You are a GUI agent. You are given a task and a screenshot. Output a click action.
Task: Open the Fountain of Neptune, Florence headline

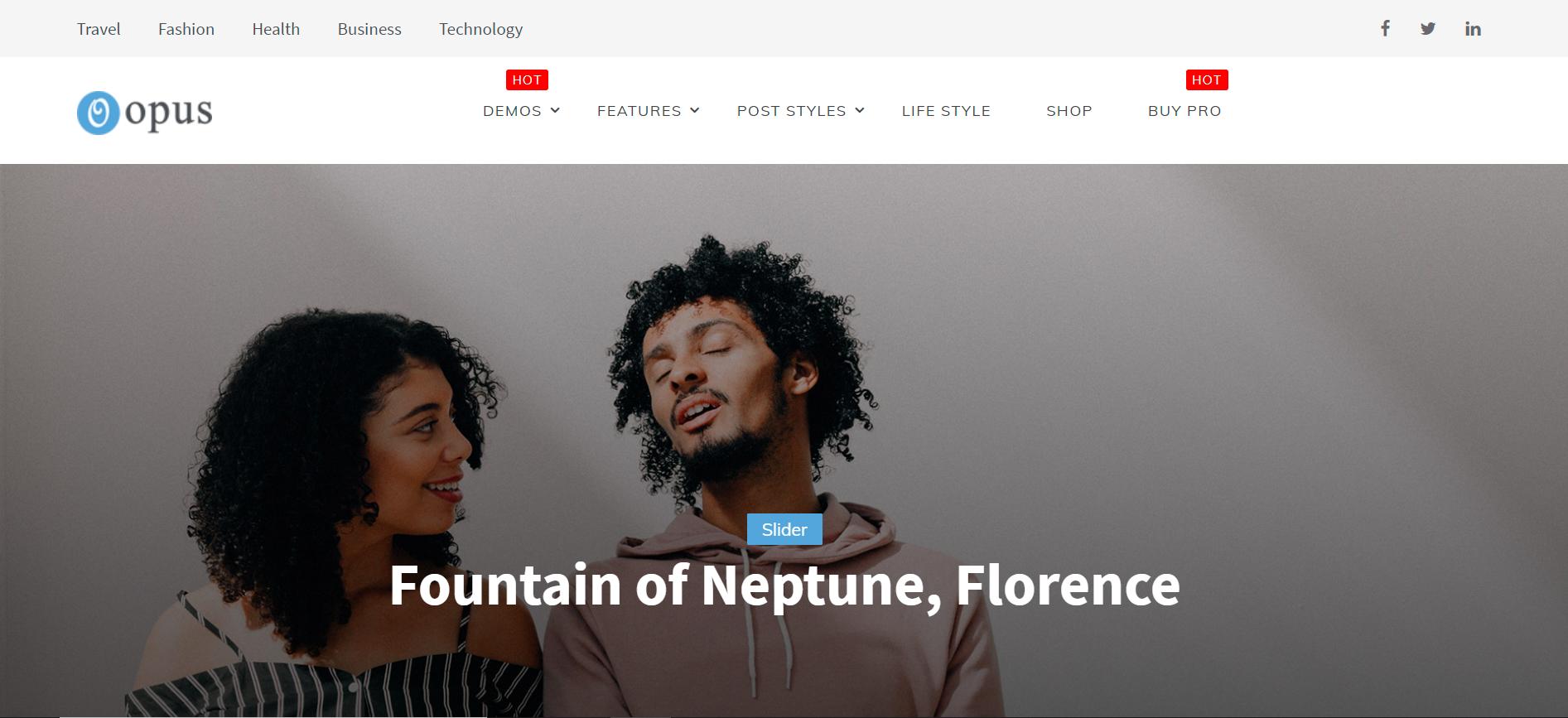click(784, 586)
